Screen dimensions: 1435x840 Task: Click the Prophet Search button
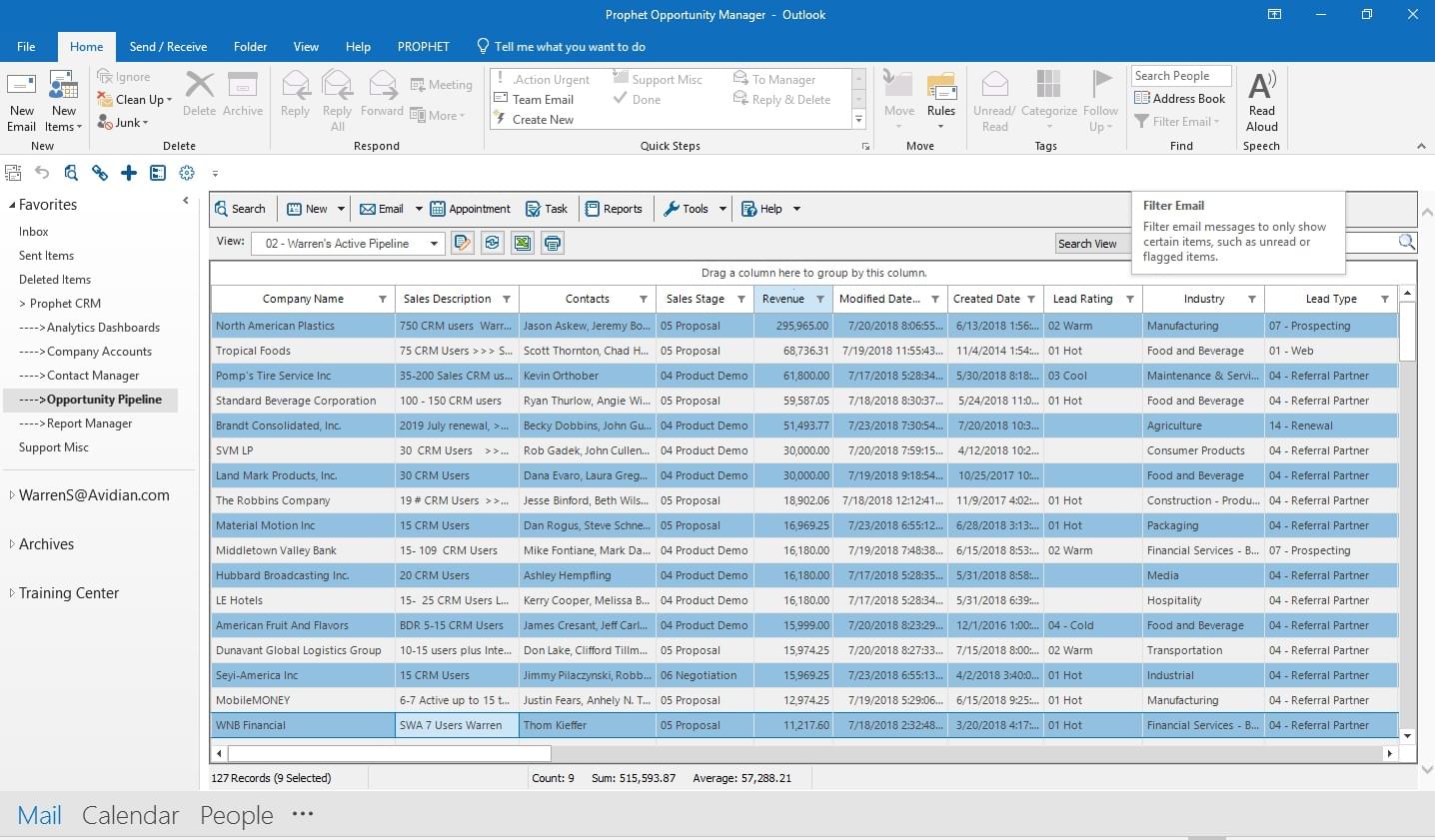pyautogui.click(x=240, y=209)
